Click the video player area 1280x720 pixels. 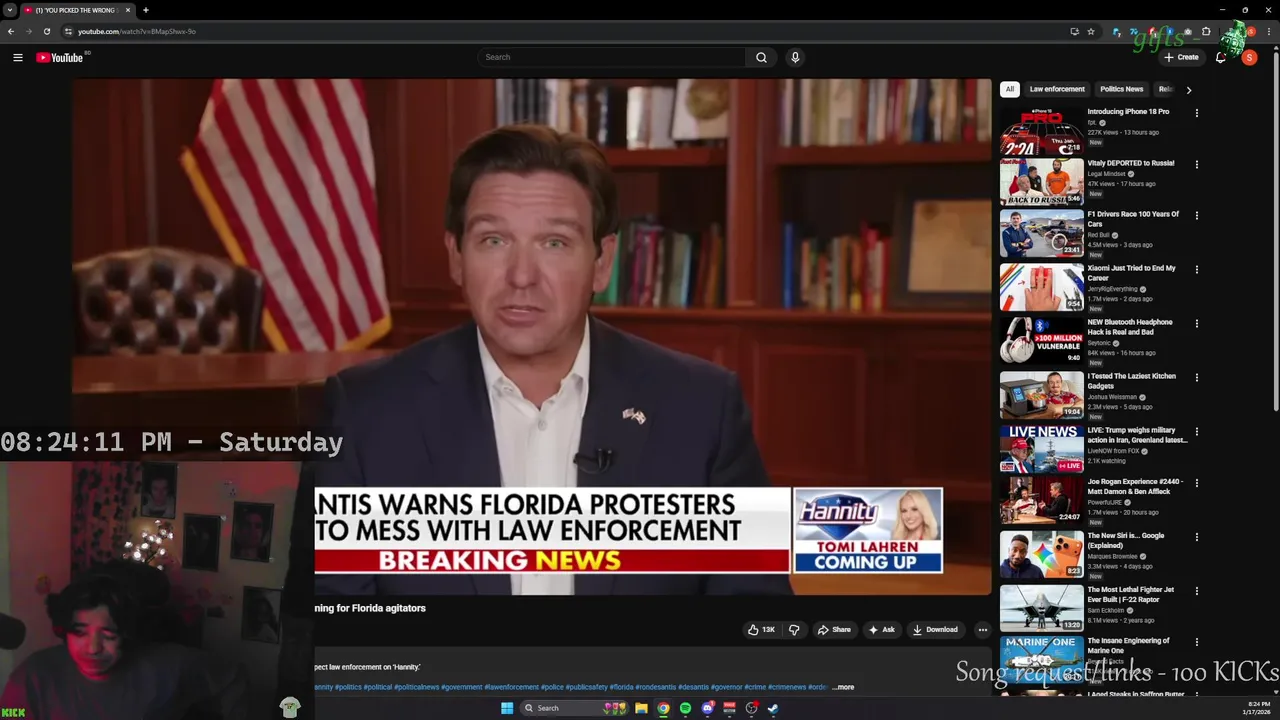tap(531, 337)
